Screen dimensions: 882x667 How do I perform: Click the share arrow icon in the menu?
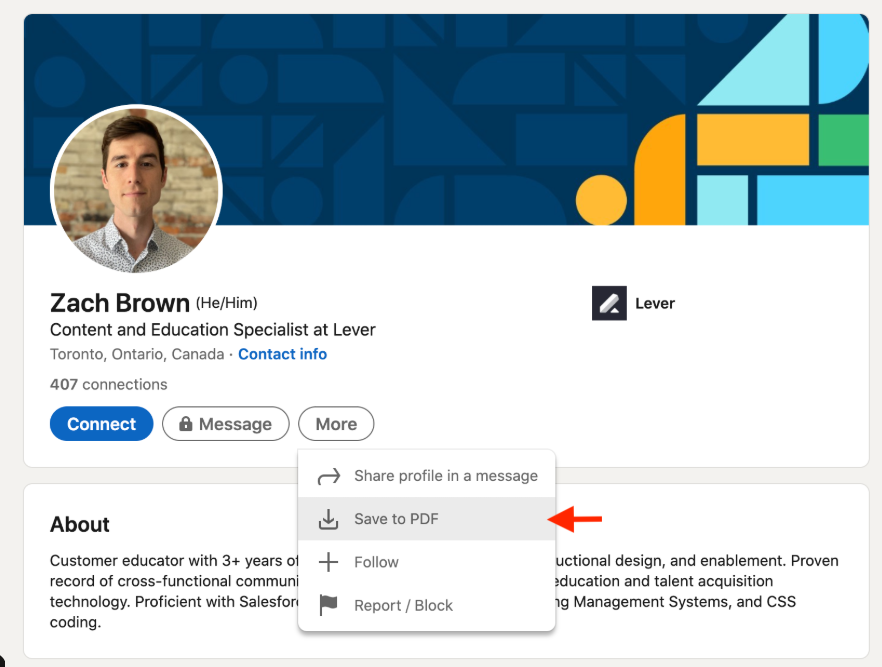[329, 476]
